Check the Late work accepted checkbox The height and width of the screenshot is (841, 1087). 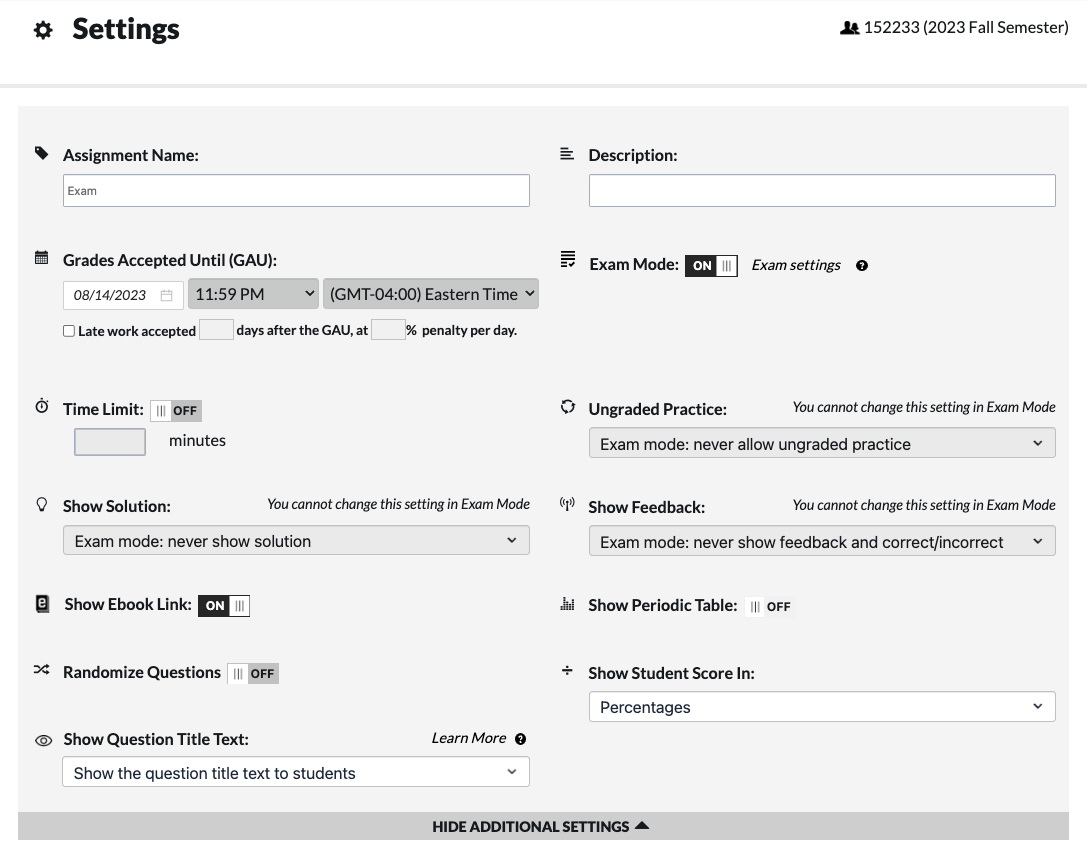tap(69, 331)
